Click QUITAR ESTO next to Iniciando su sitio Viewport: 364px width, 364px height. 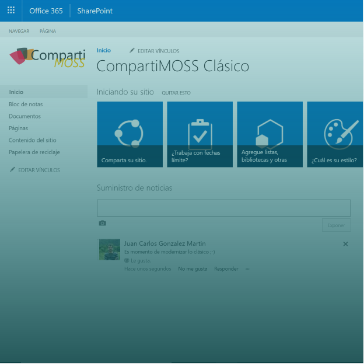[176, 93]
